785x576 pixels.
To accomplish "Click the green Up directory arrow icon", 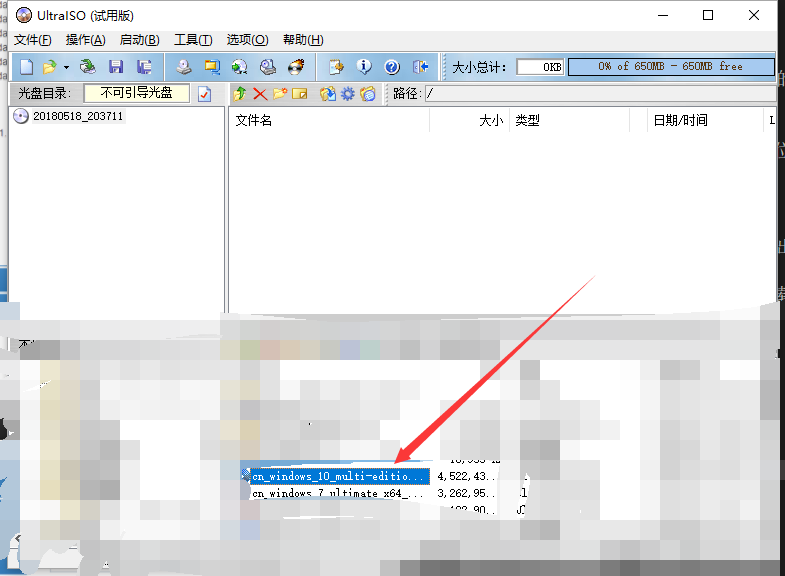I will pyautogui.click(x=240, y=94).
